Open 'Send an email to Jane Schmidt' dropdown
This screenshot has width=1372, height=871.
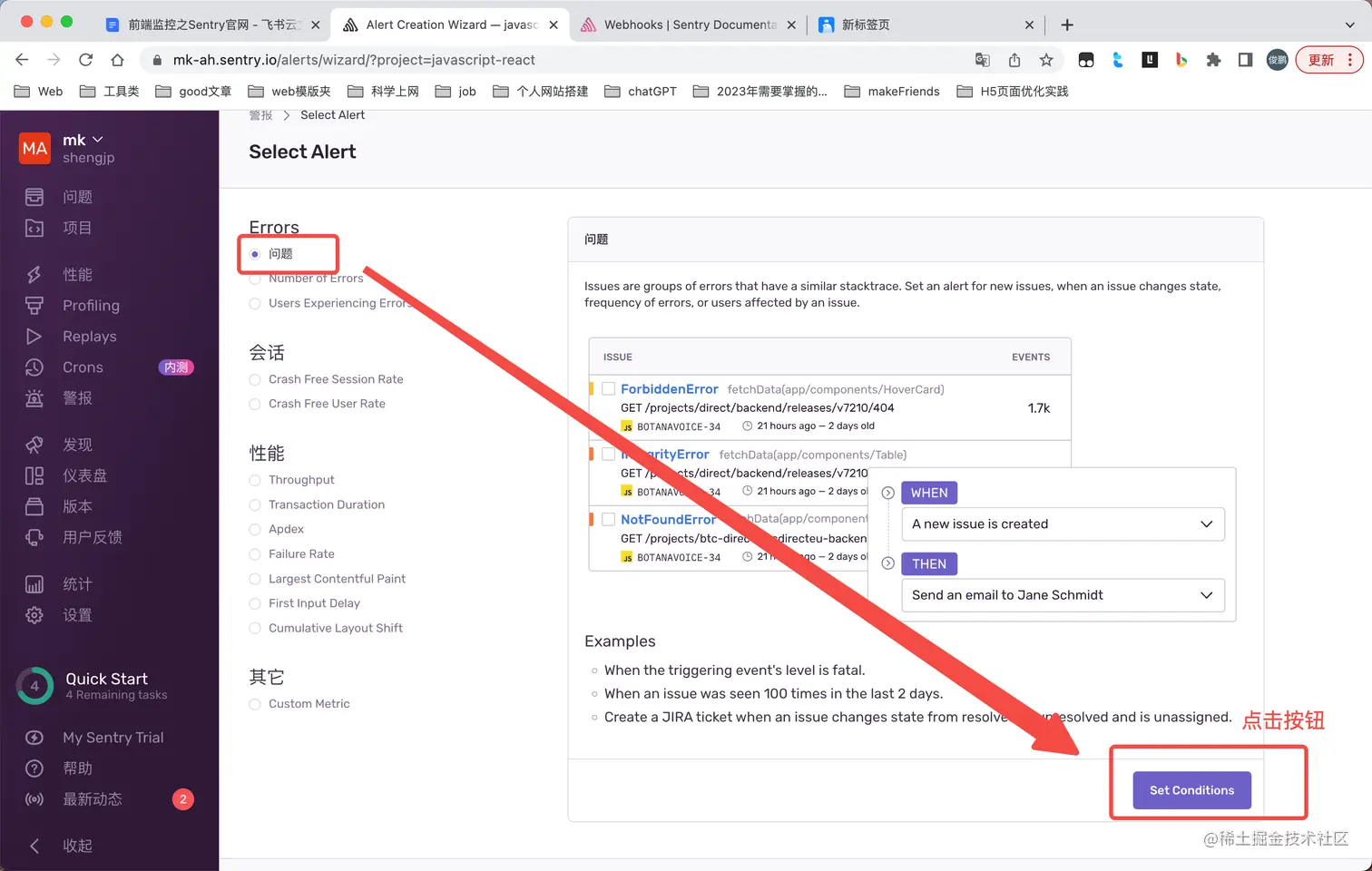1063,595
